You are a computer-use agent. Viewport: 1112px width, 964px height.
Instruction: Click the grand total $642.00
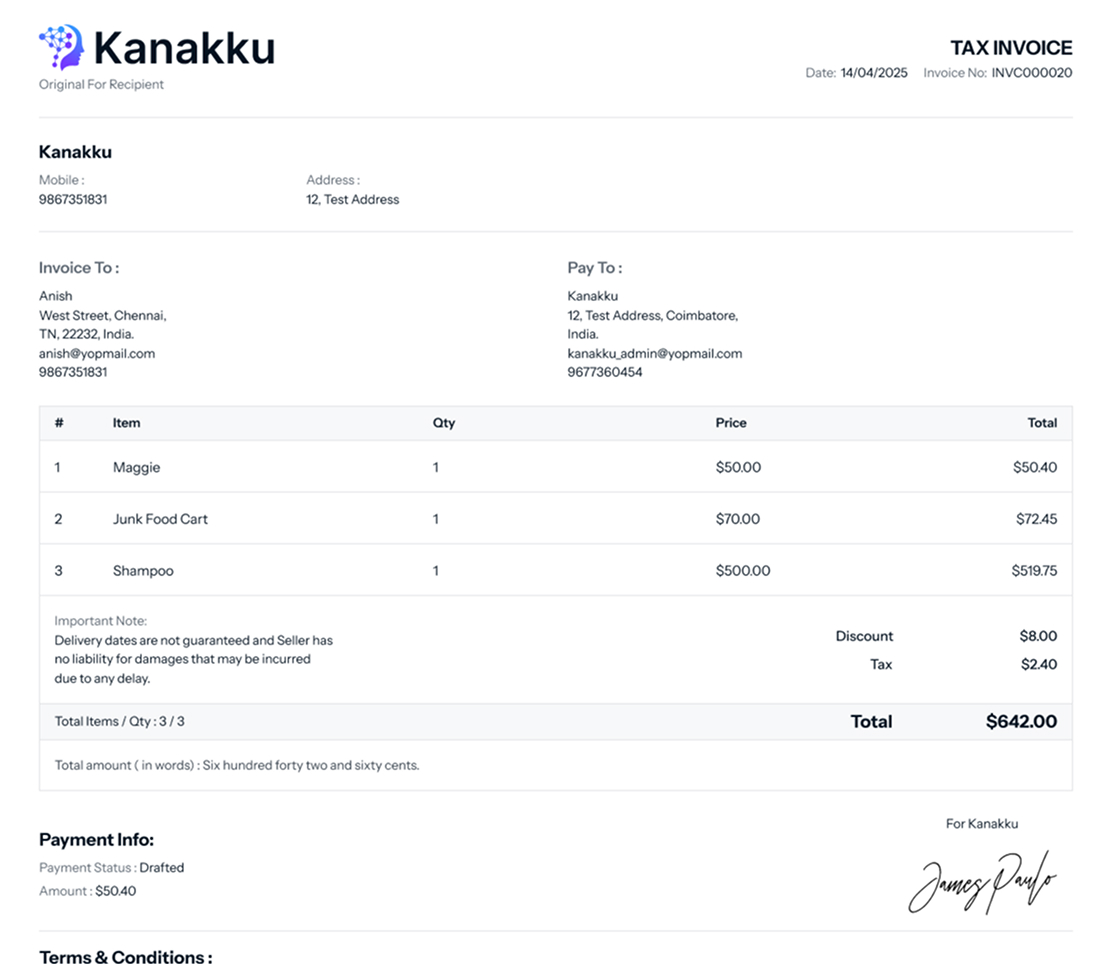pos(1021,721)
